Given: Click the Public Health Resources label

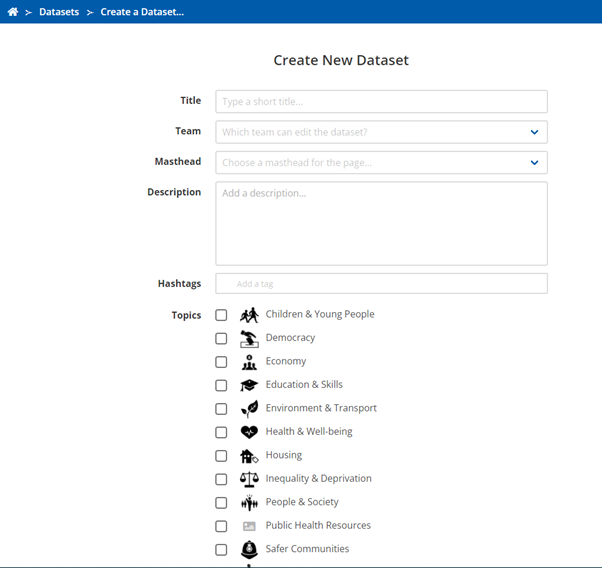Looking at the screenshot, I should 318,525.
